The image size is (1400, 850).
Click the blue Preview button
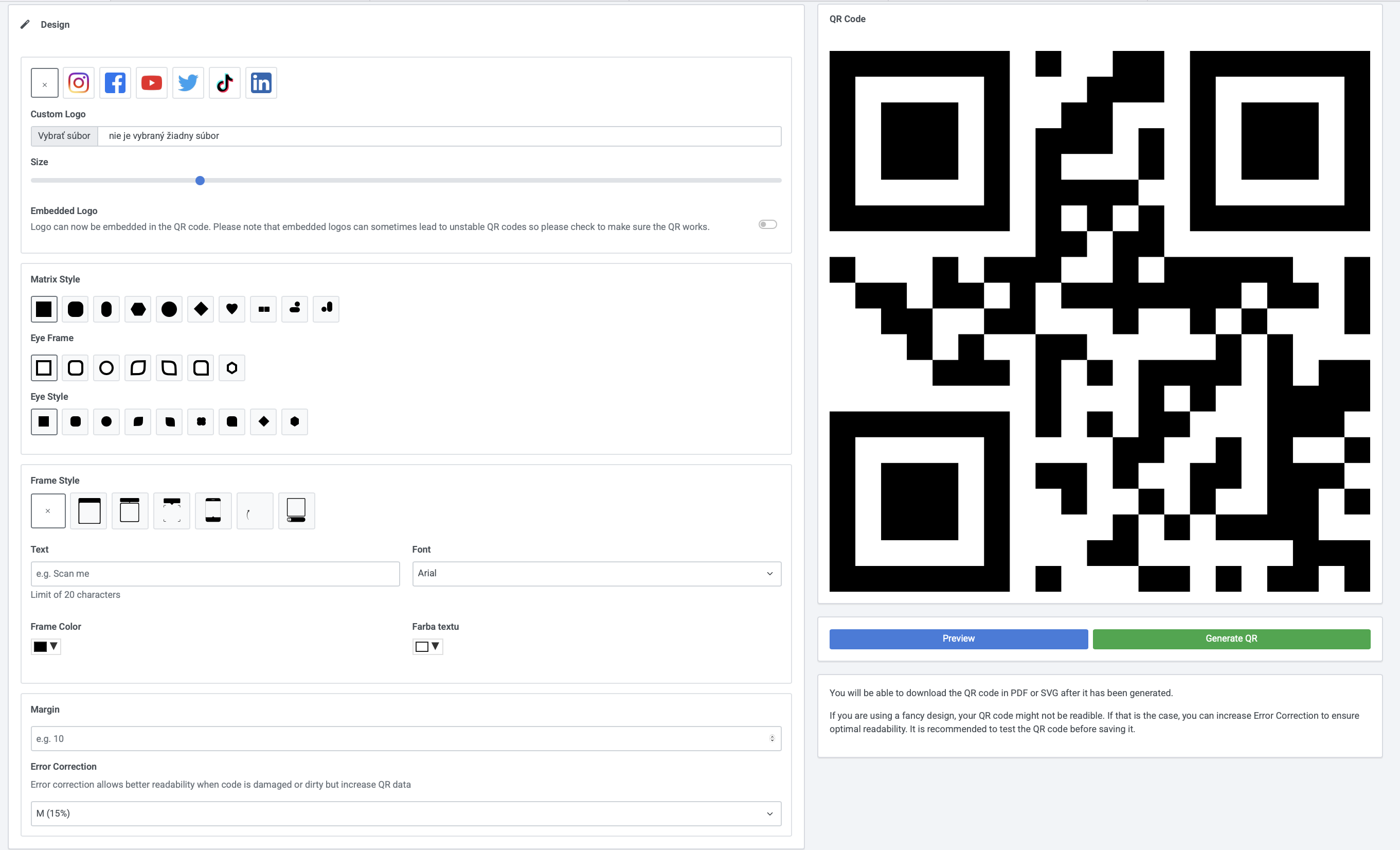point(959,639)
